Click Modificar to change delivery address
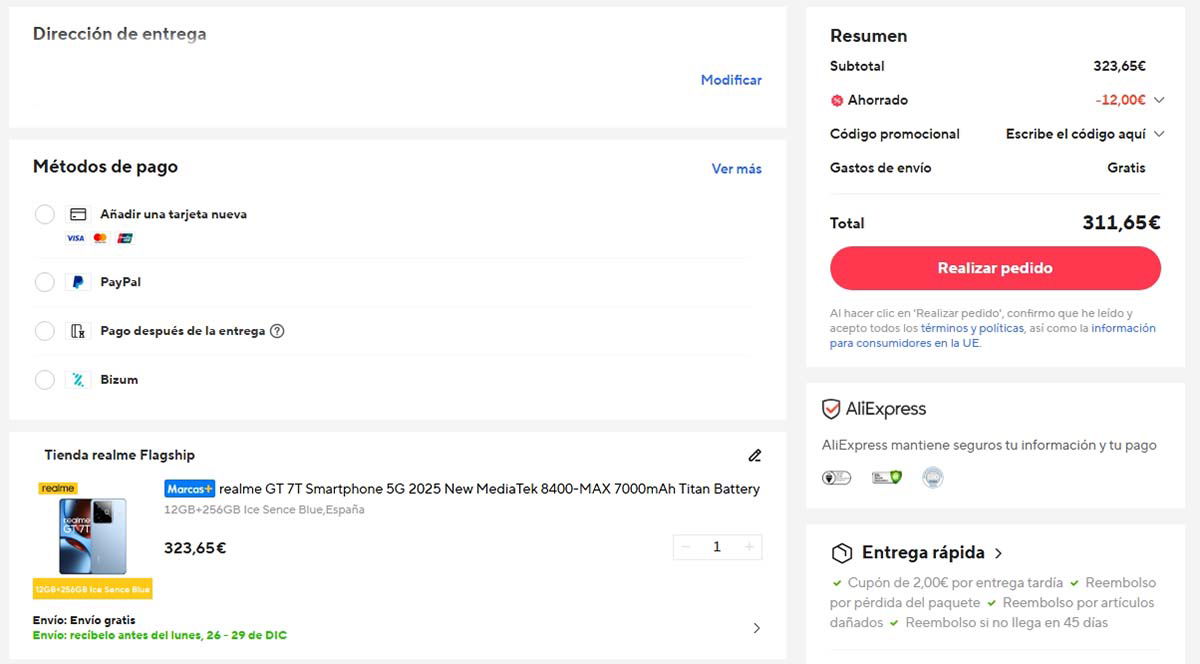Image resolution: width=1200 pixels, height=664 pixels. (731, 79)
